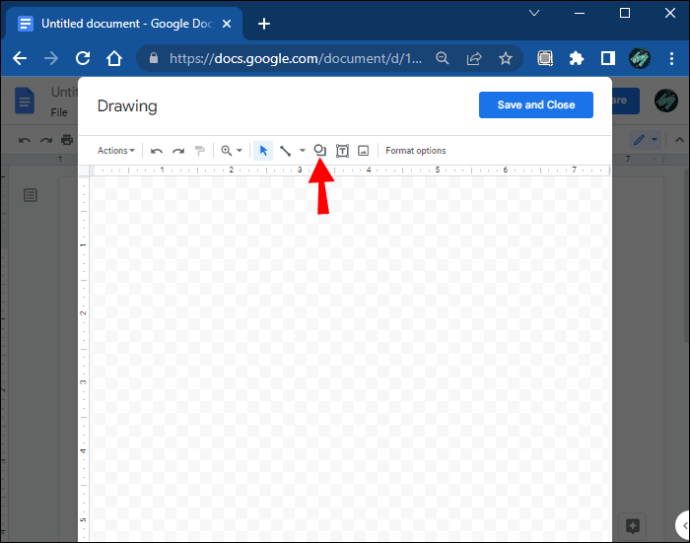
Task: Click the address bar zoom icon
Action: [x=442, y=58]
